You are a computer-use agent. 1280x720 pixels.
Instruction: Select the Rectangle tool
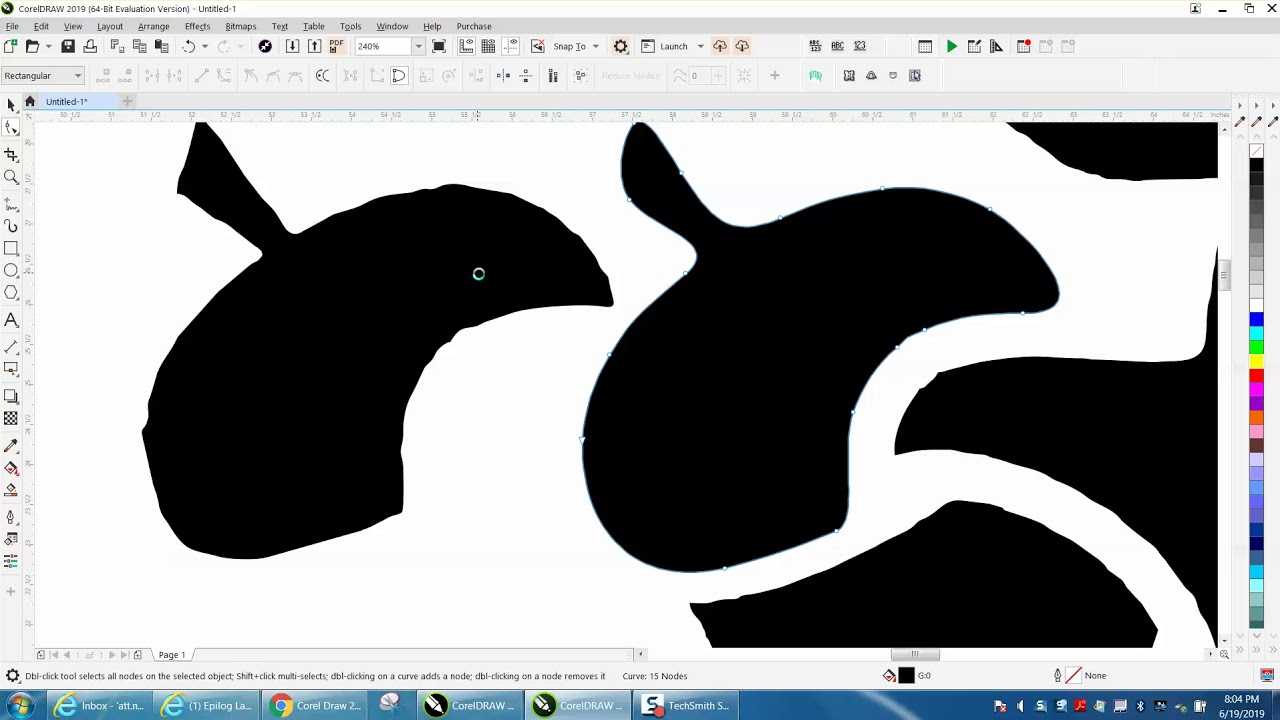(11, 248)
